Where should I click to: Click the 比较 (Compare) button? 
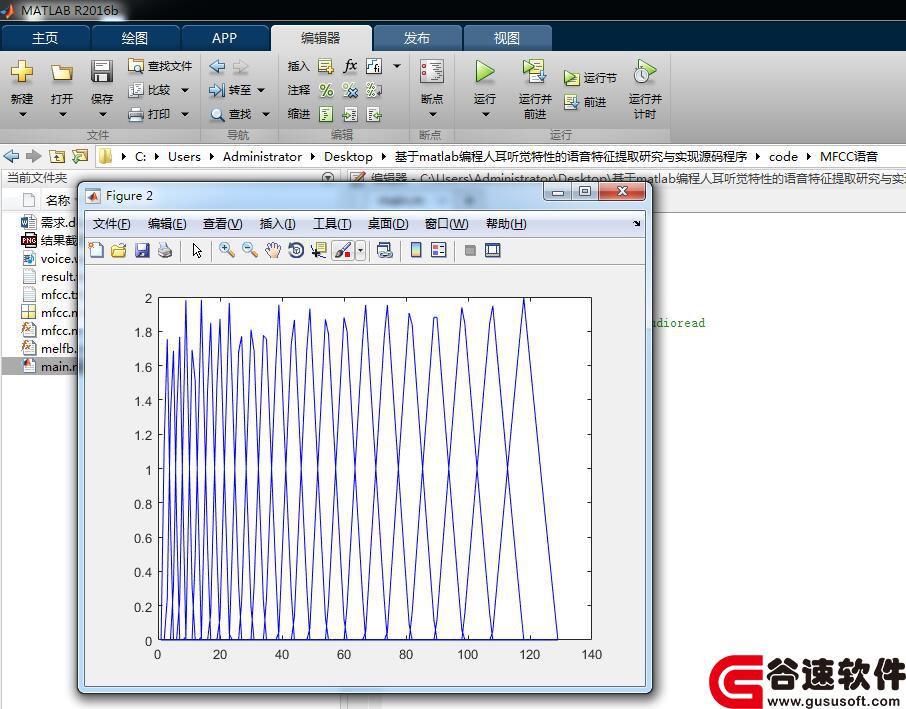point(150,90)
